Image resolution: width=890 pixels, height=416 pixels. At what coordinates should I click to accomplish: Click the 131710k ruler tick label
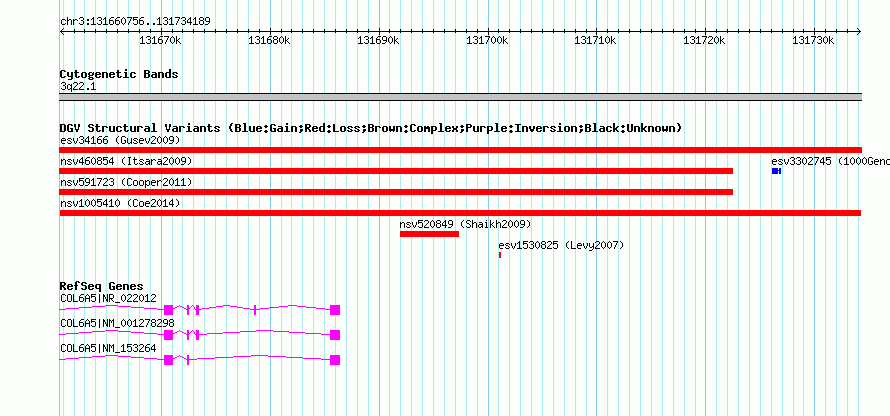tap(595, 40)
